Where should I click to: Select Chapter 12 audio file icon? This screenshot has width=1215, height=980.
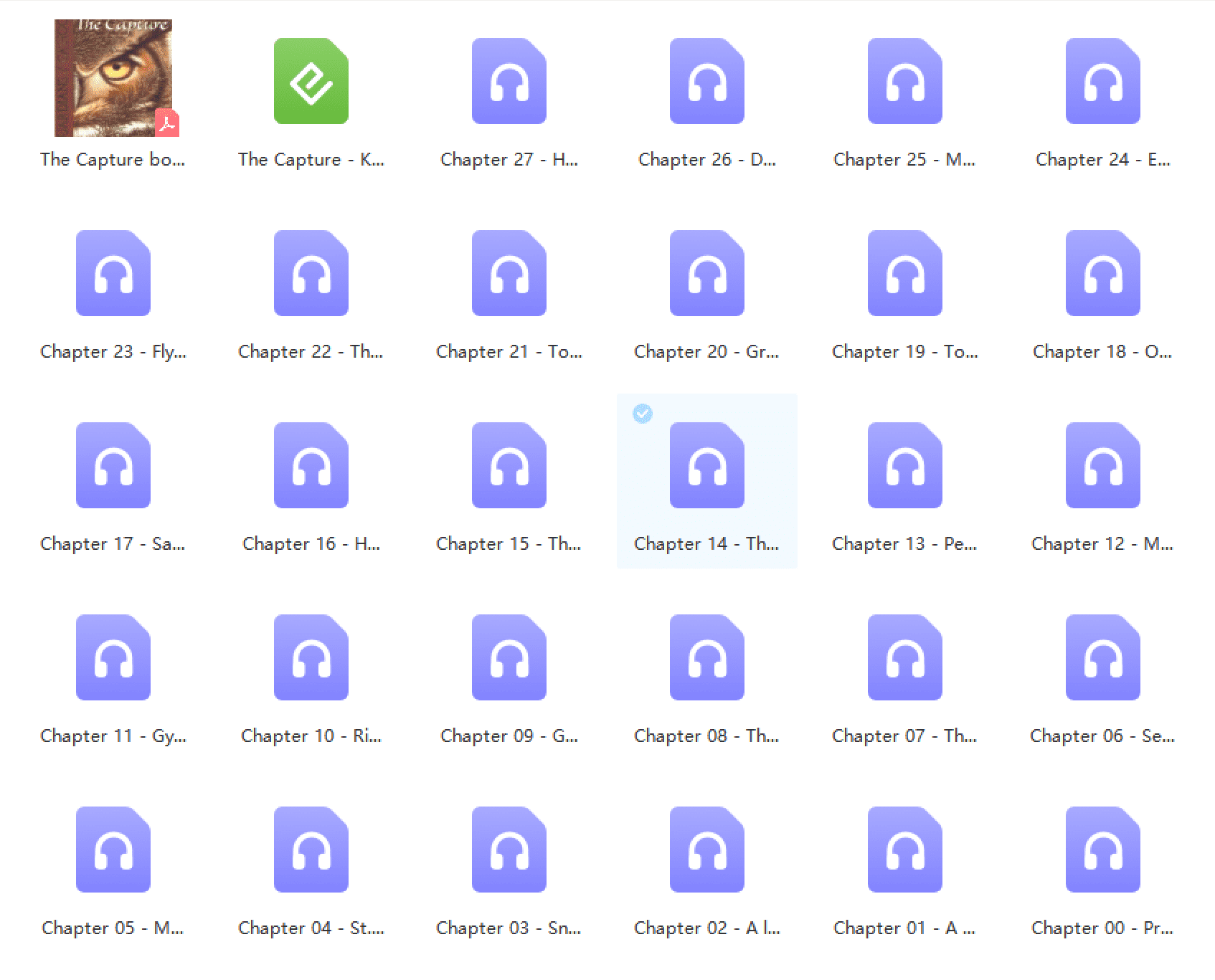pyautogui.click(x=1102, y=465)
